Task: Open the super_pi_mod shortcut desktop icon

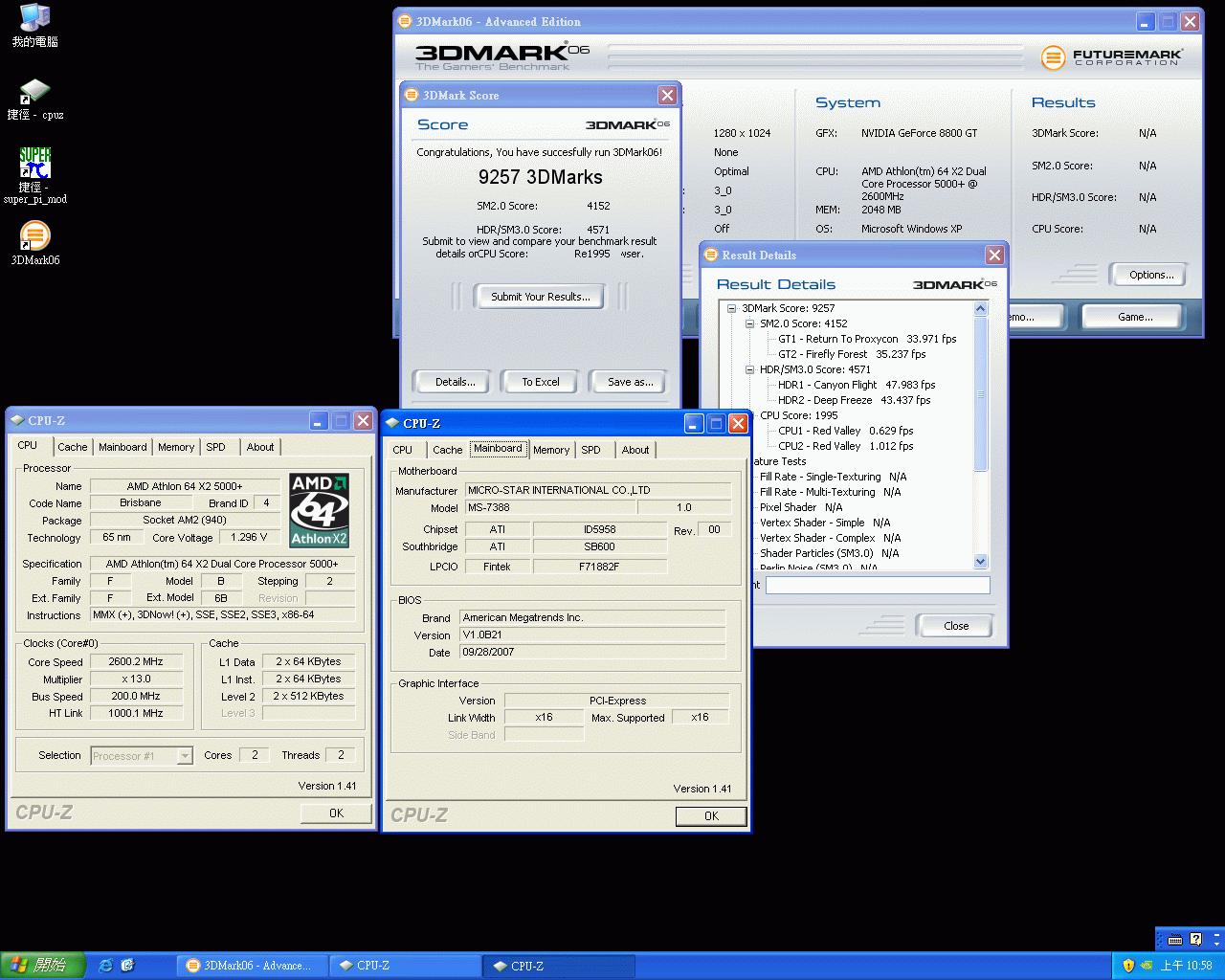Action: click(34, 175)
